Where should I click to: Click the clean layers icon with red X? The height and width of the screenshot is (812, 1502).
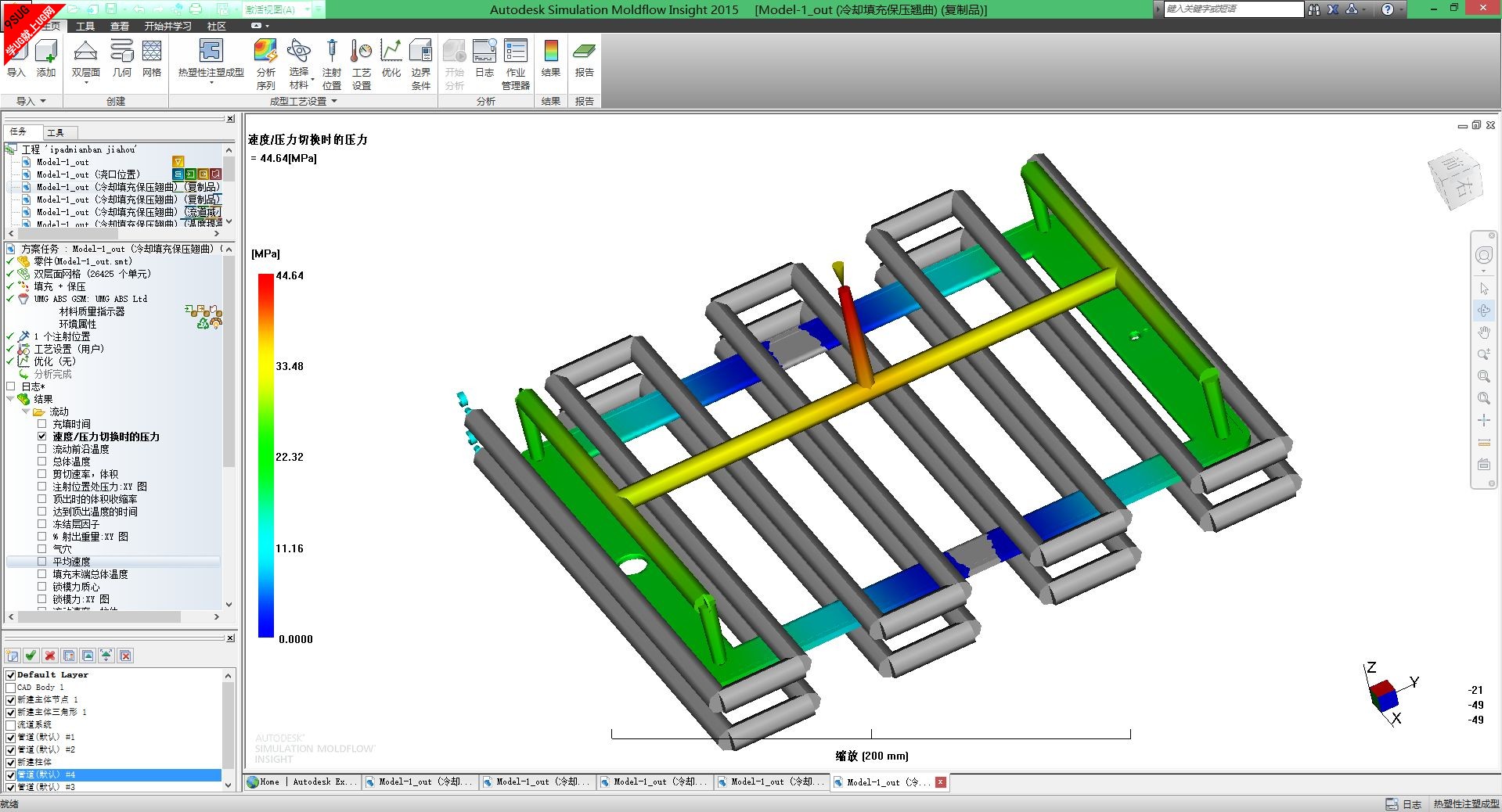125,656
